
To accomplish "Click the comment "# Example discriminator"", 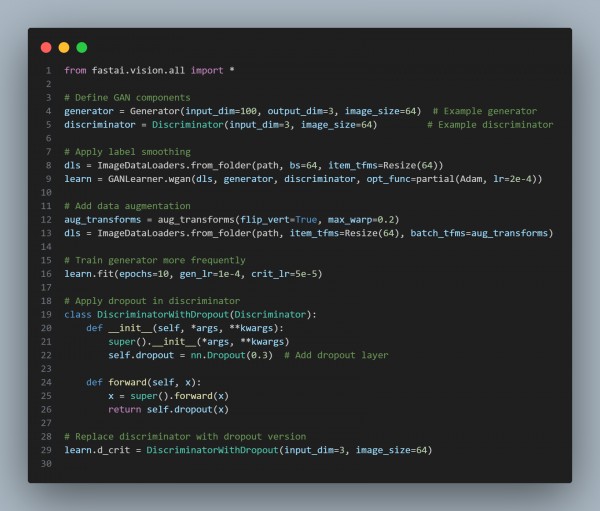I will 490,125.
